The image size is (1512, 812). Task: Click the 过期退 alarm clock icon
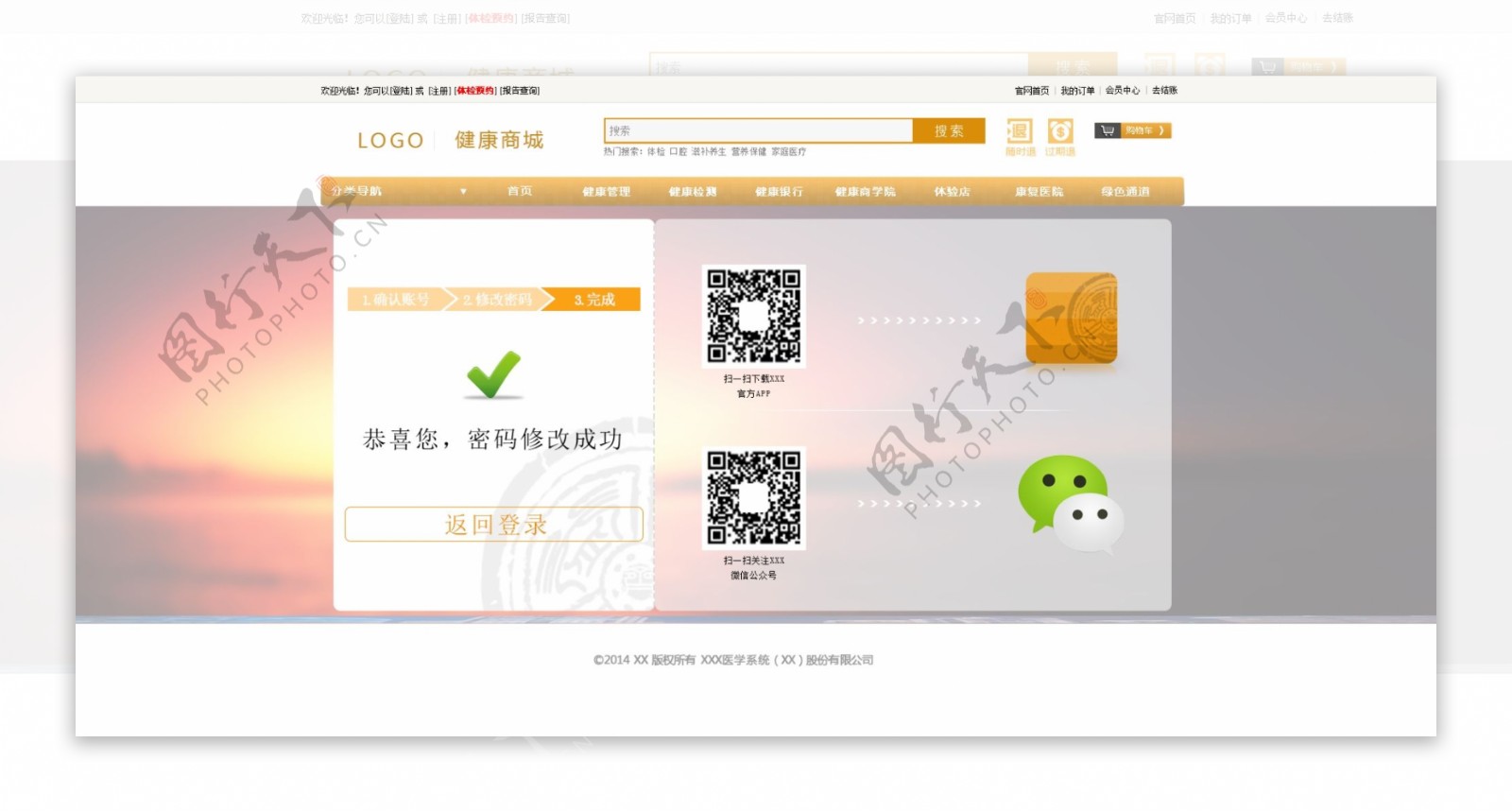tap(1060, 130)
